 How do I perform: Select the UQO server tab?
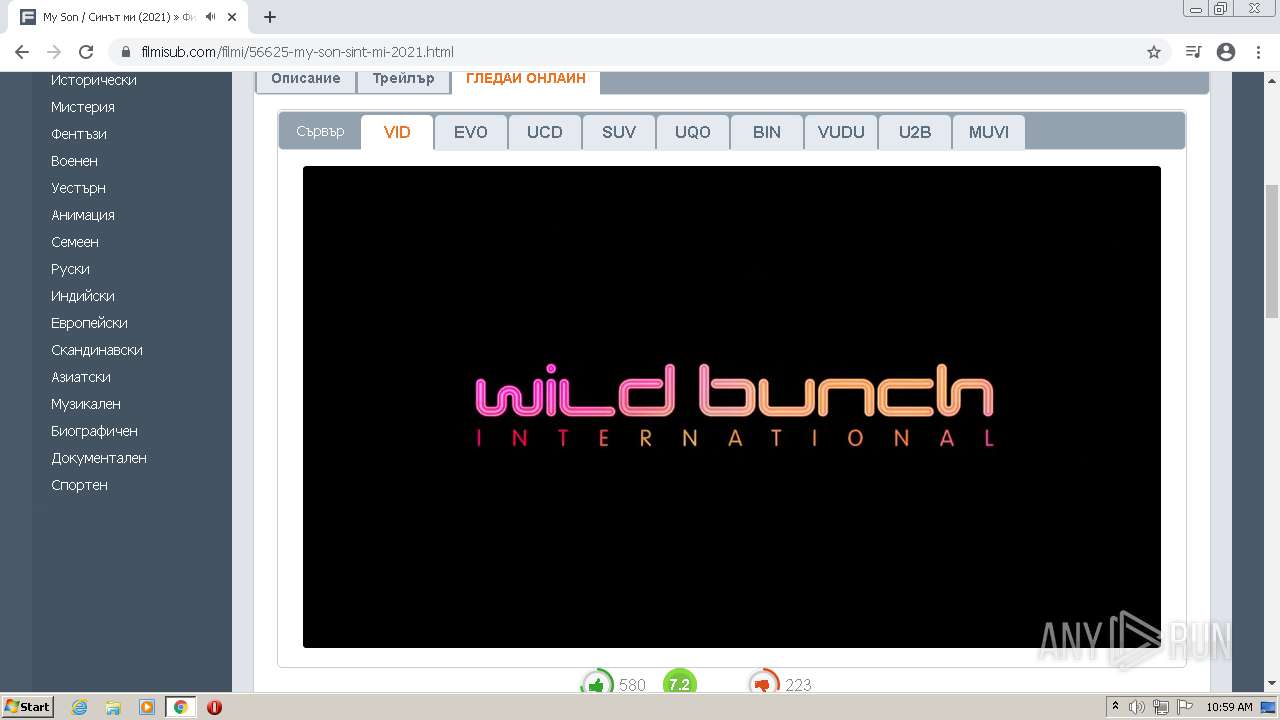[x=693, y=132]
